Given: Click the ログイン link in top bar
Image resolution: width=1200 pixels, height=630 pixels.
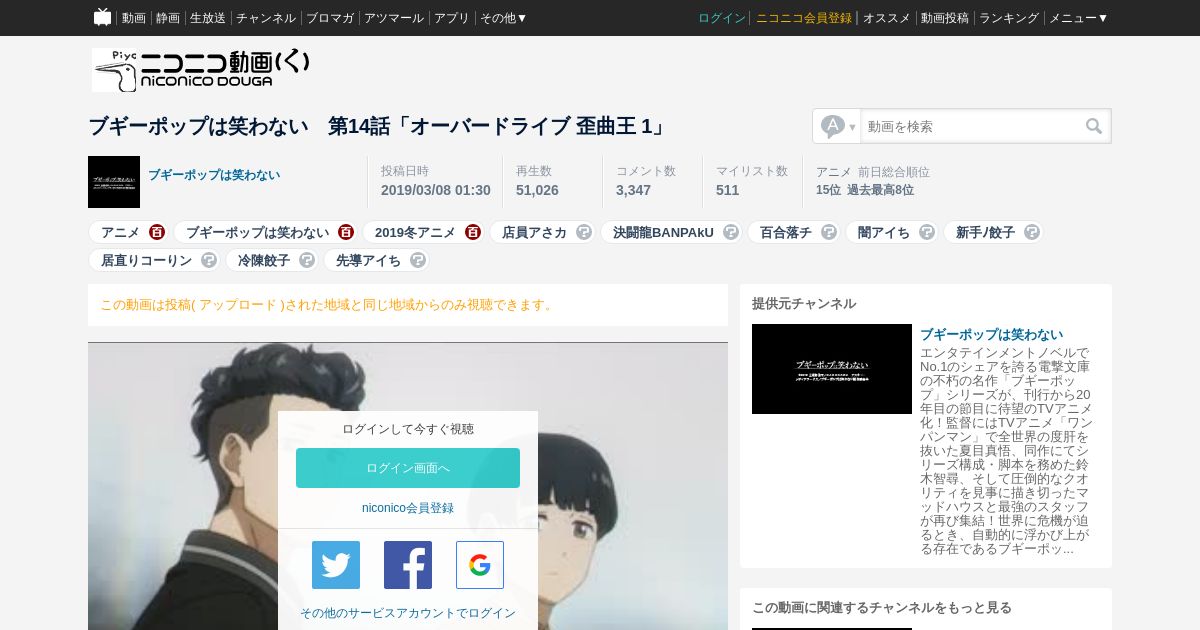Looking at the screenshot, I should click(722, 18).
